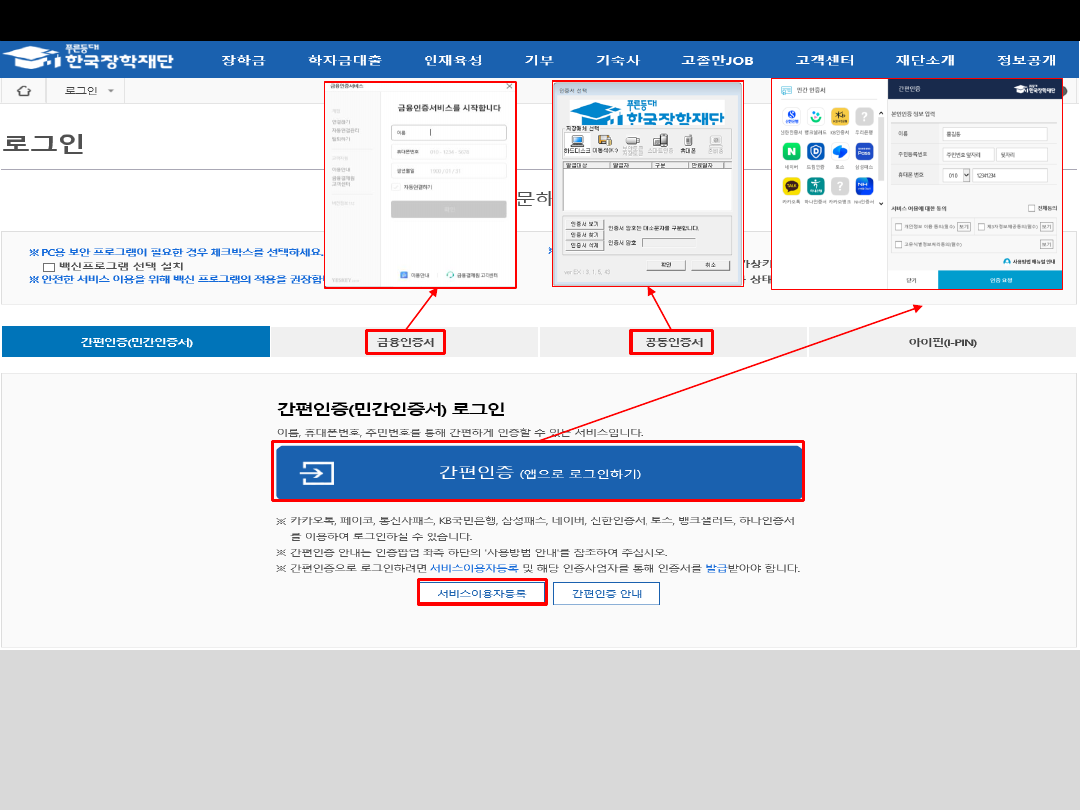Image resolution: width=1080 pixels, height=810 pixels.
Task: Click the usage guide icon in financial popup
Action: coord(404,275)
